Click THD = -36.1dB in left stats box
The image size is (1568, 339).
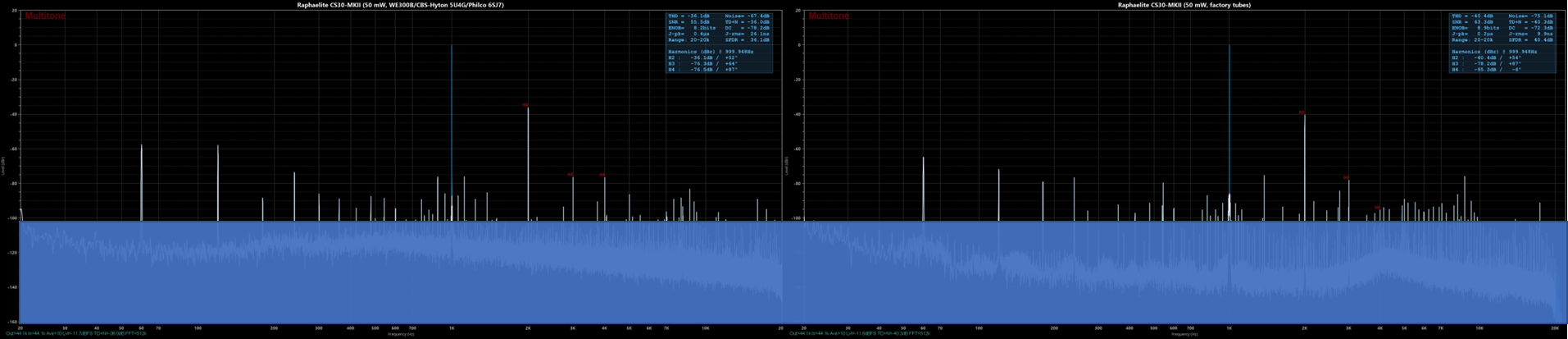tap(689, 16)
